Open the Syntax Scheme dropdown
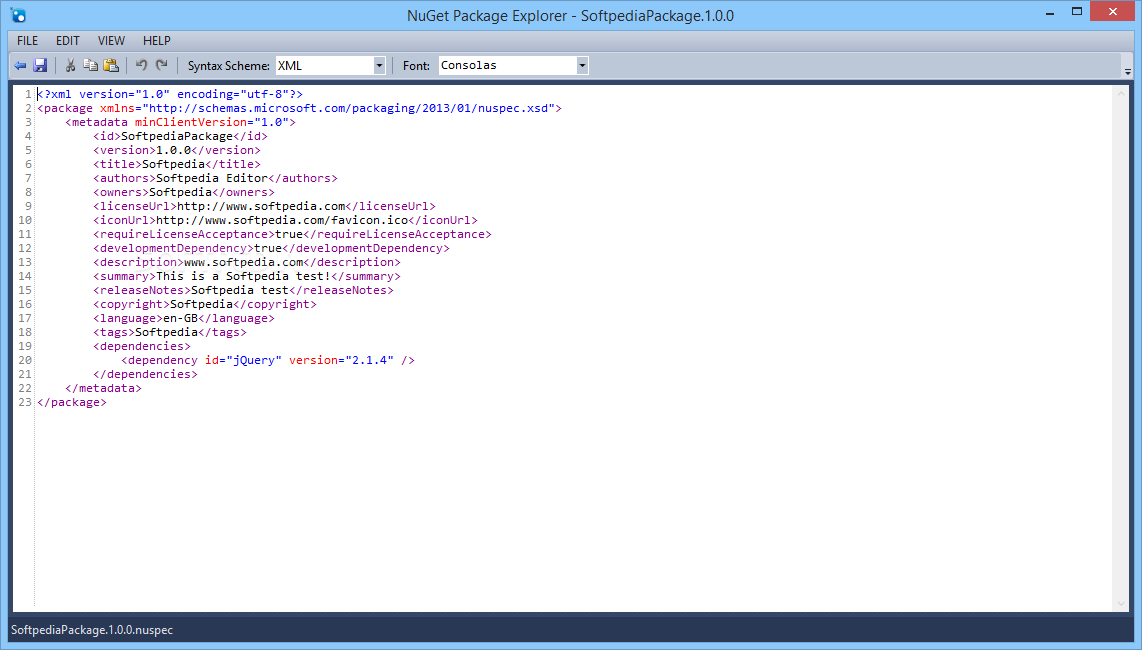The height and width of the screenshot is (650, 1142). click(x=379, y=66)
